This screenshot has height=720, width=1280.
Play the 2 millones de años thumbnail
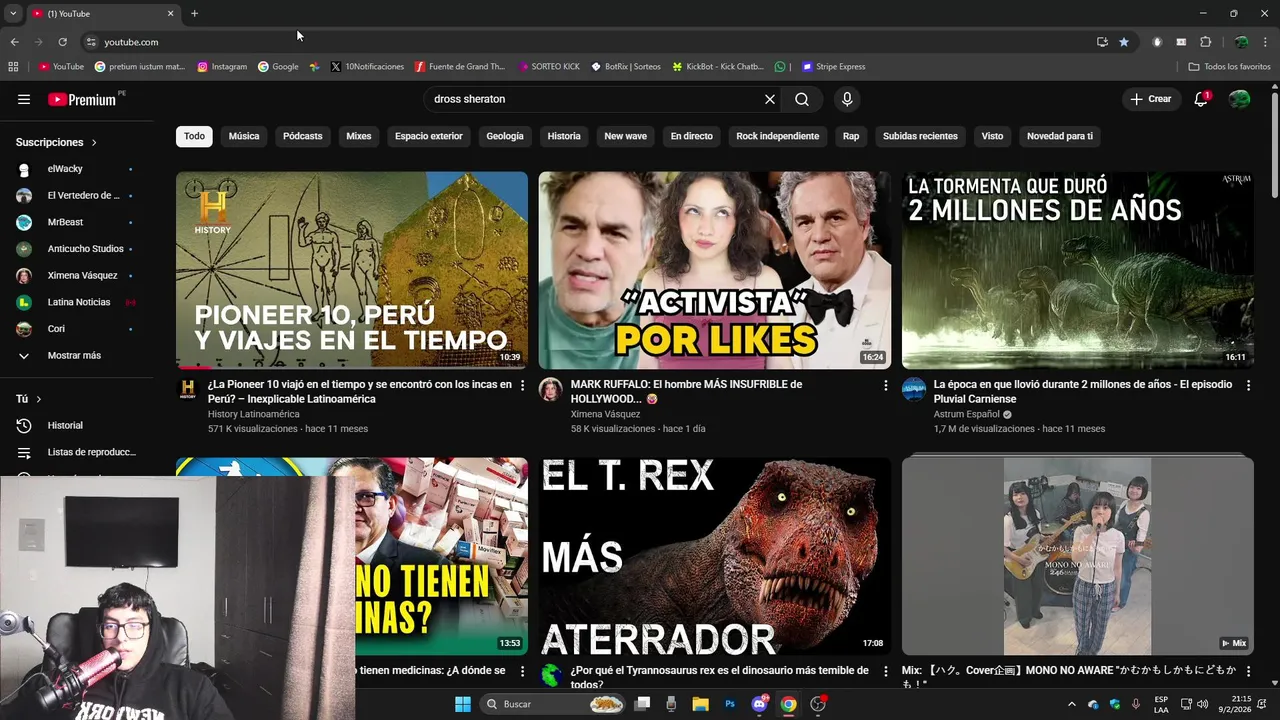(1078, 270)
